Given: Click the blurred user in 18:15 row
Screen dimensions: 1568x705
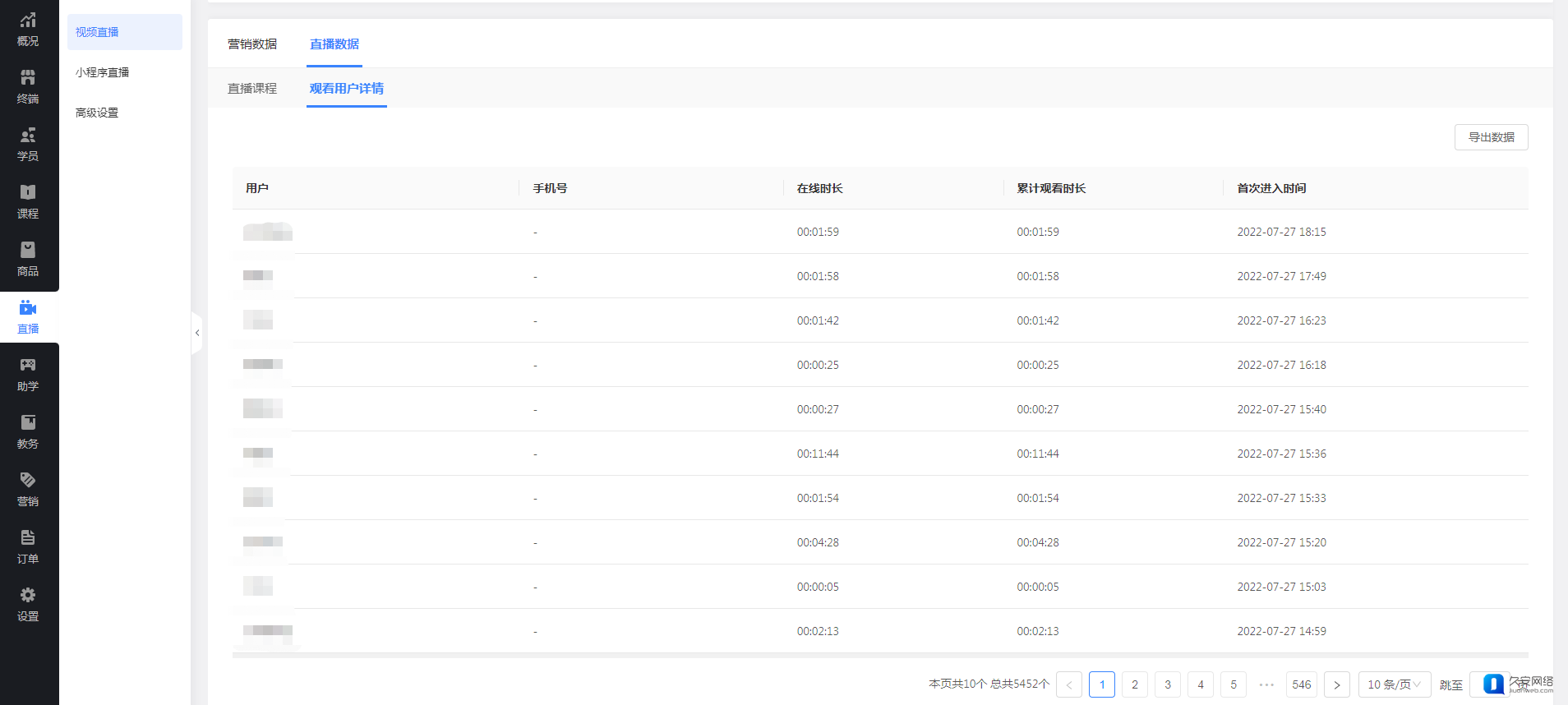Looking at the screenshot, I should pyautogui.click(x=268, y=232).
